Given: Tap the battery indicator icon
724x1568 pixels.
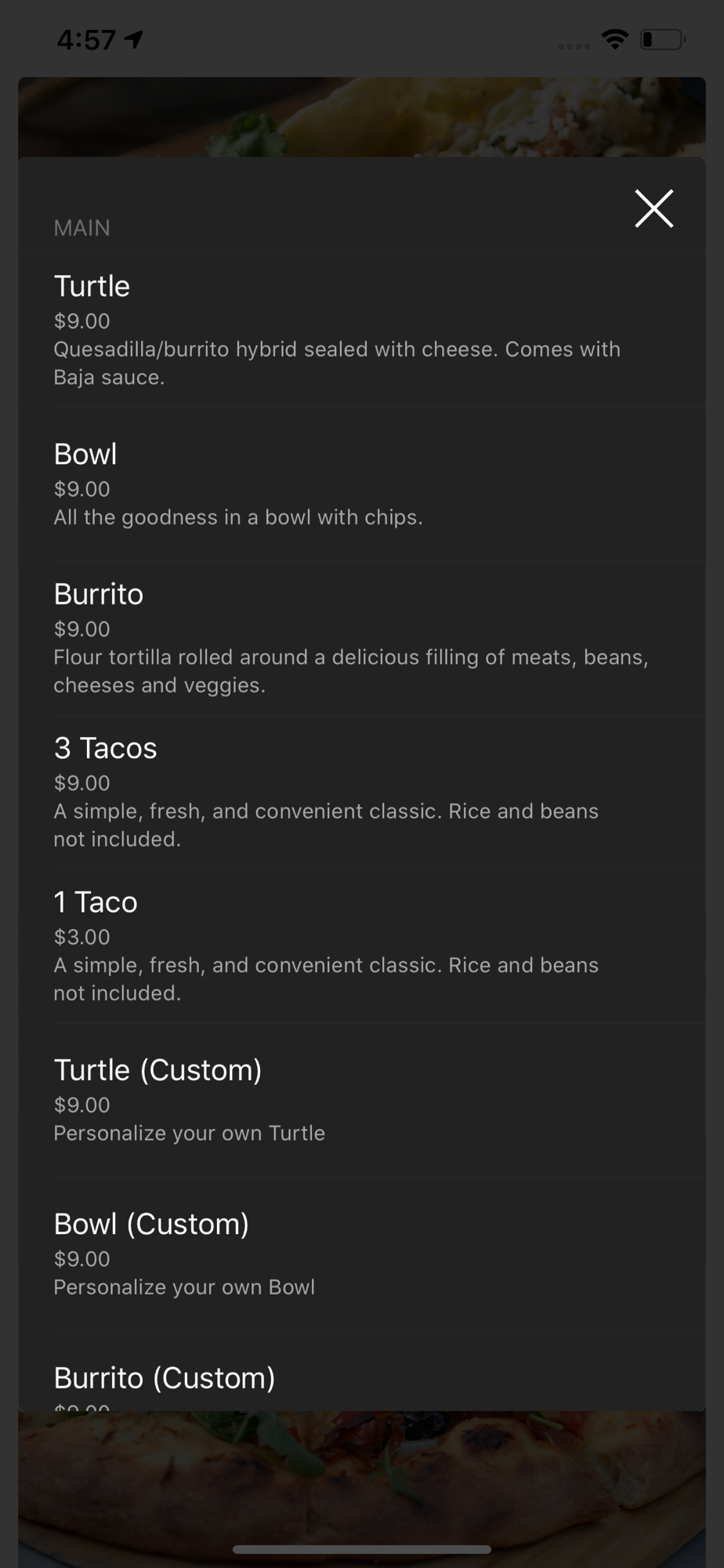Looking at the screenshot, I should coord(662,38).
